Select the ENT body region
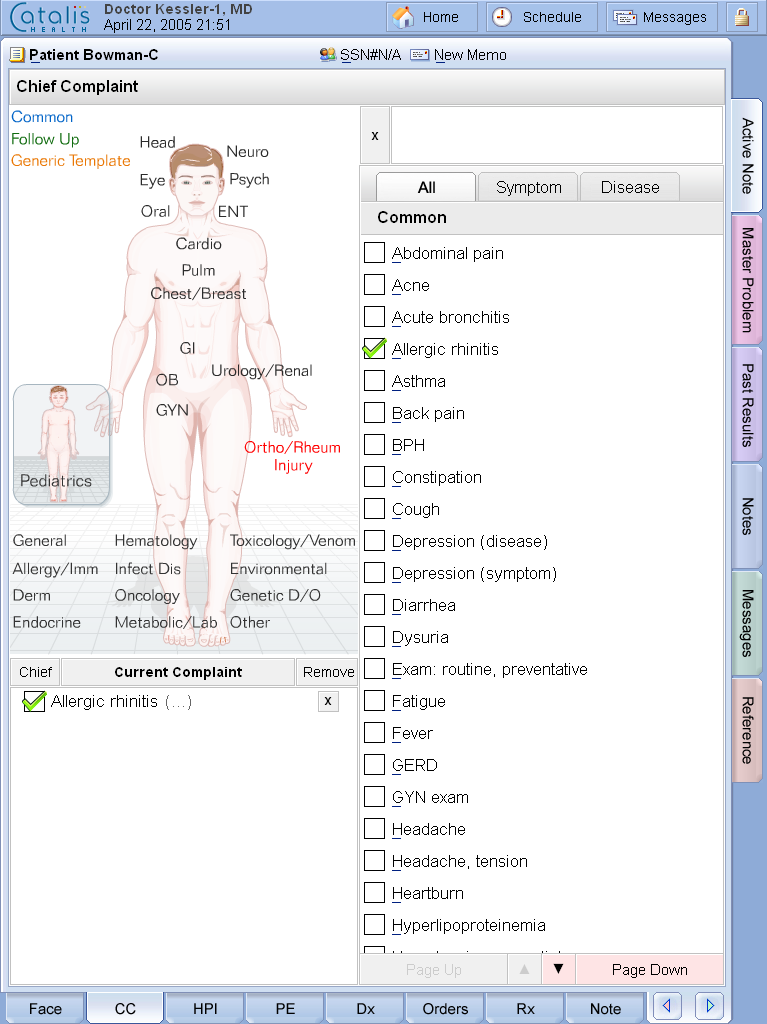 [233, 212]
